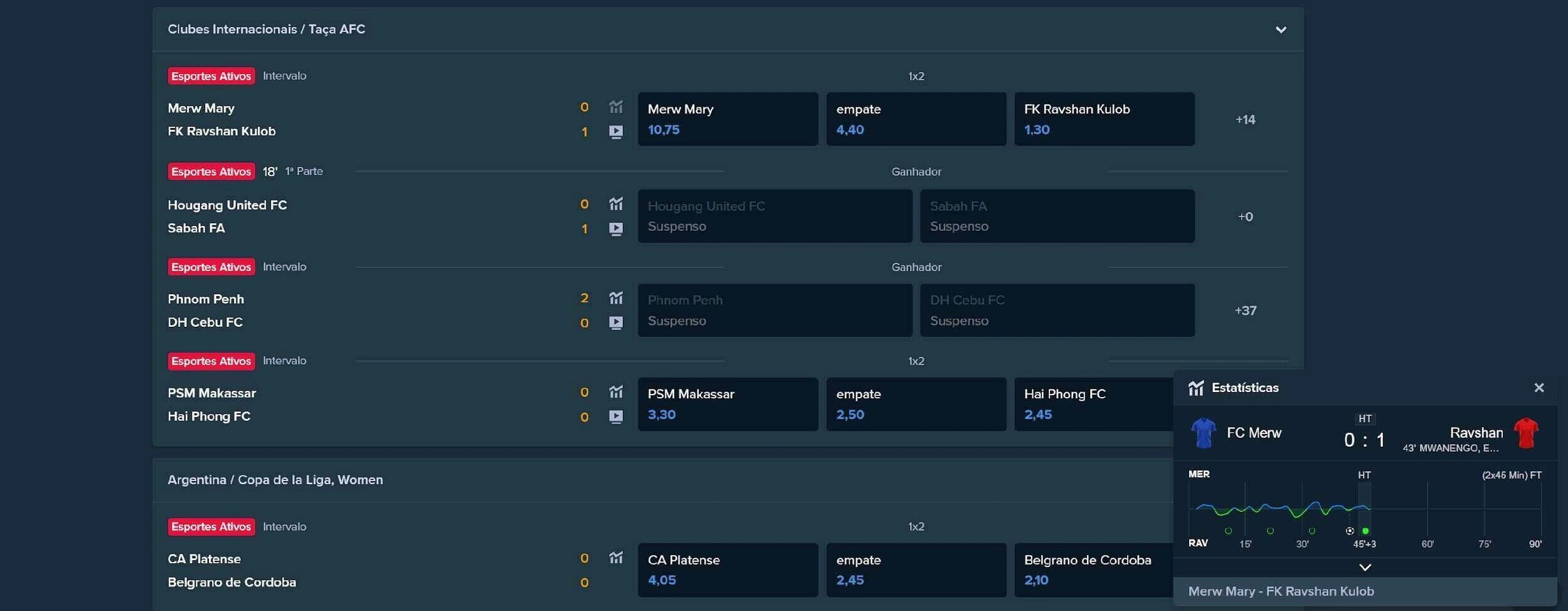Open live stream icon for Hai Phong FC
Viewport: 1568px width, 611px height.
coord(616,417)
